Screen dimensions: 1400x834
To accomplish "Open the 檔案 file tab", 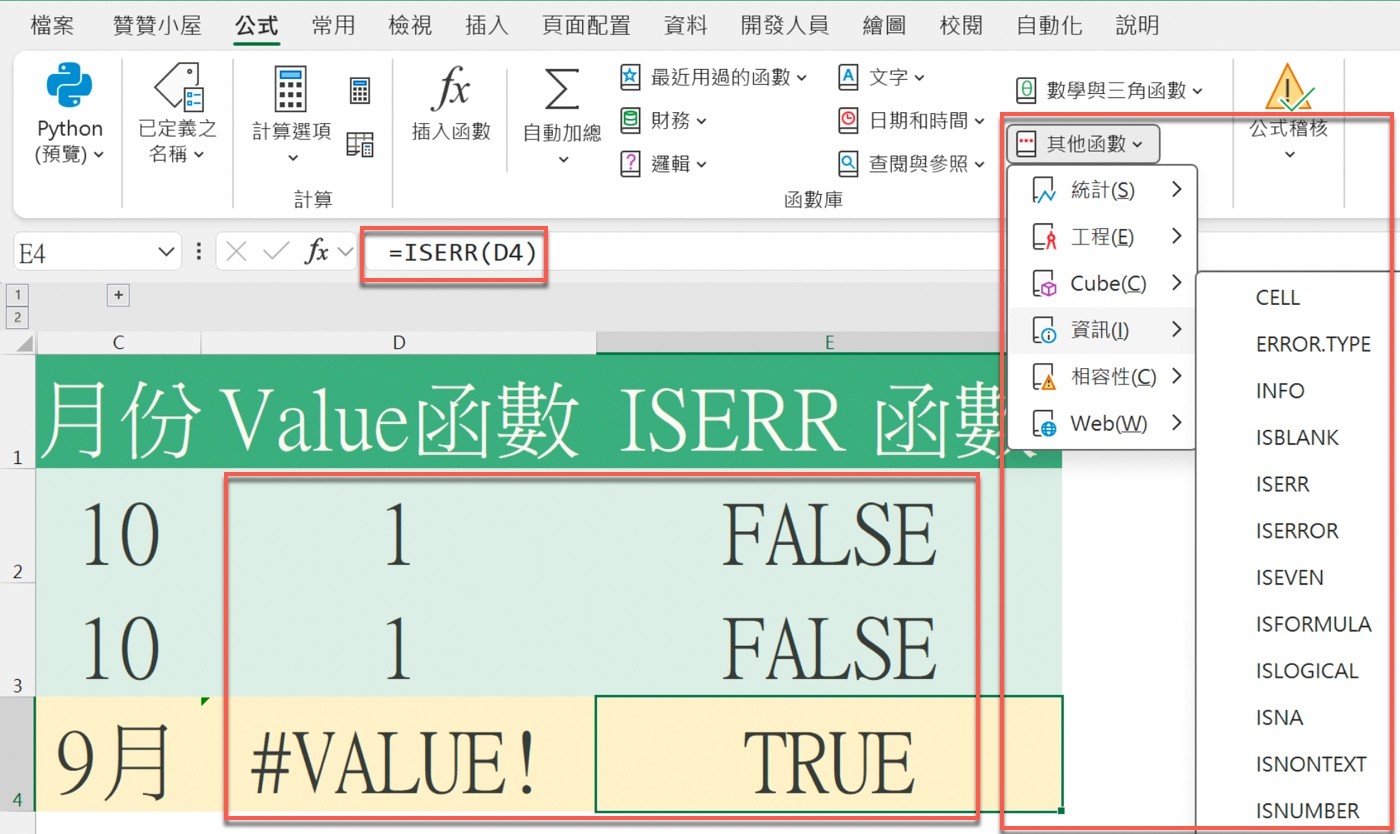I will tap(52, 25).
